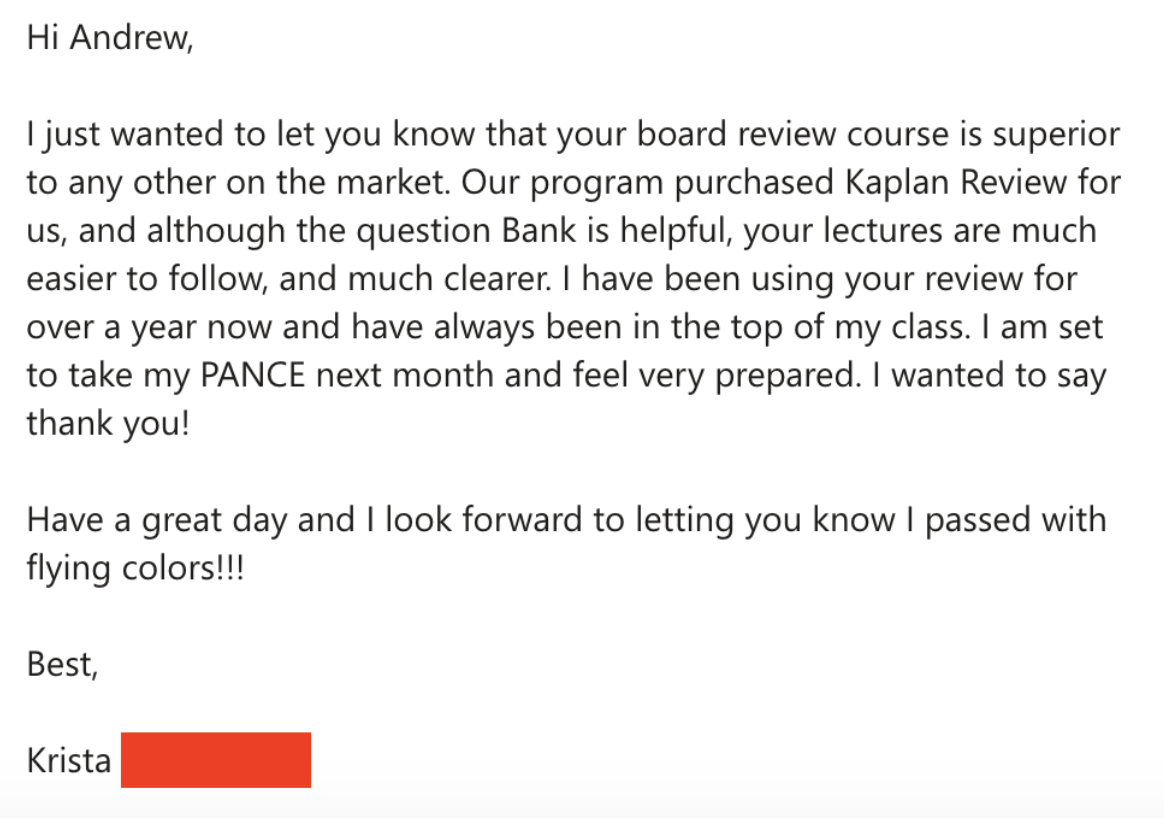Click the greeting "Hi Andrew,"
1164x822 pixels.
[x=110, y=37]
